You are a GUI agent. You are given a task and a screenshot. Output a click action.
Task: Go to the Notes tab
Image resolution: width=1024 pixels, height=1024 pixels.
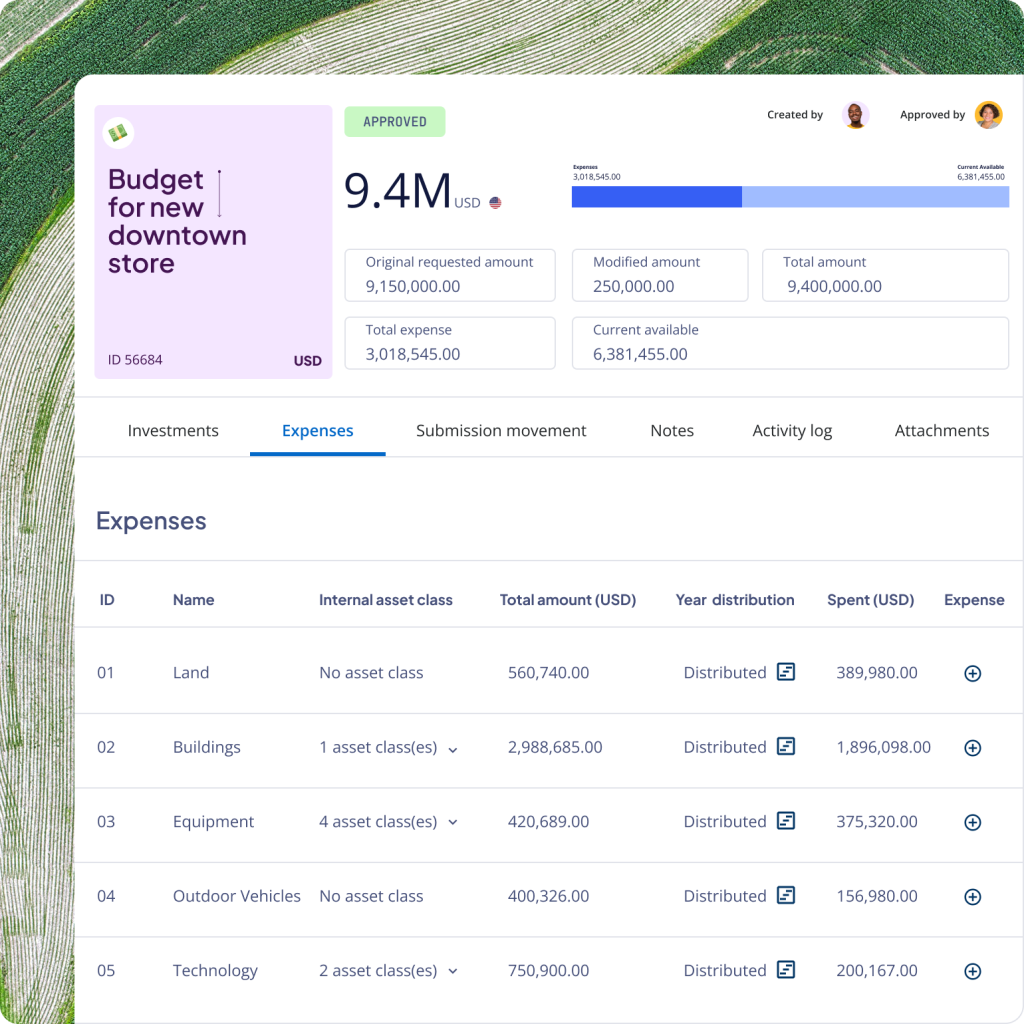[672, 431]
